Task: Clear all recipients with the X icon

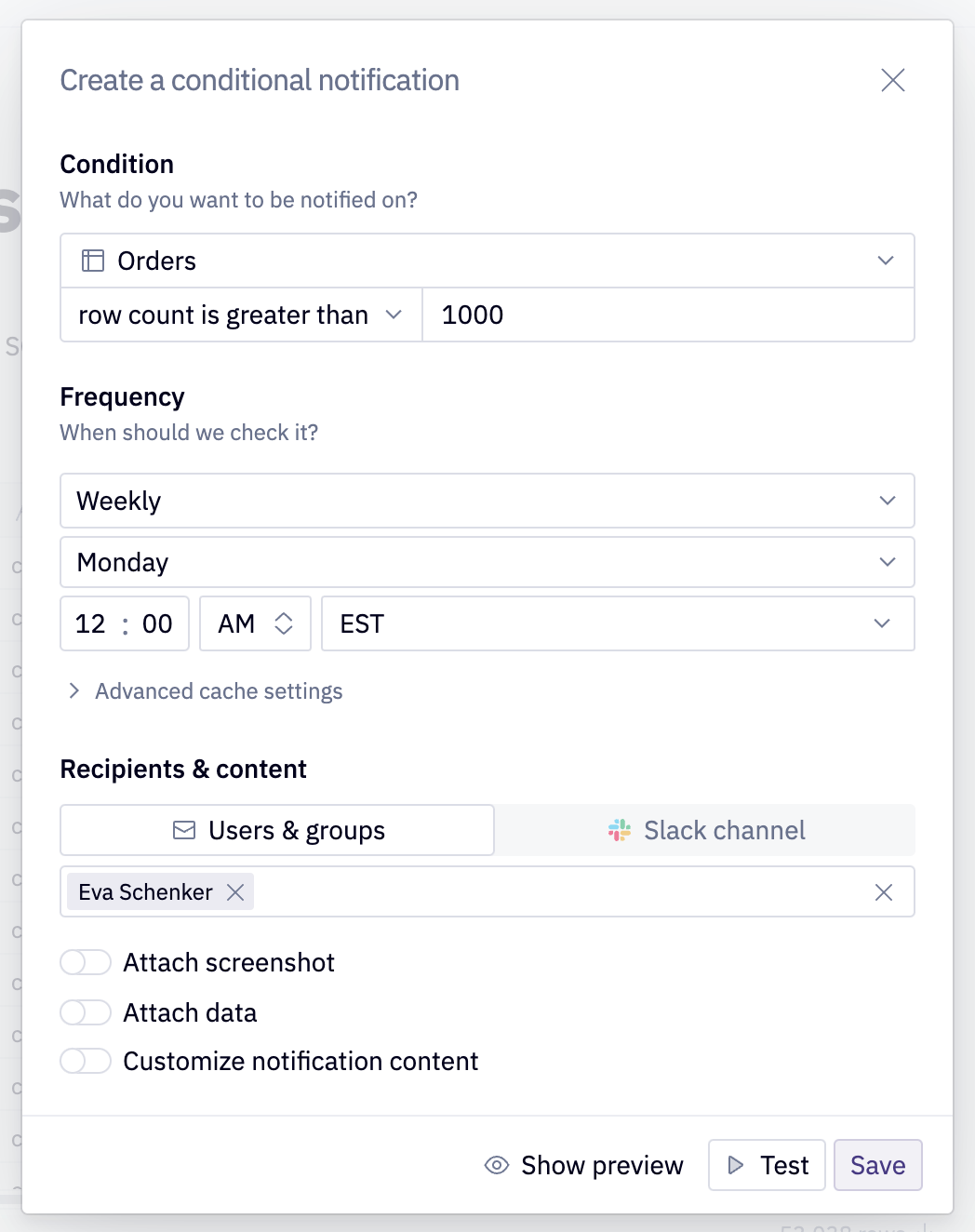Action: [x=883, y=892]
